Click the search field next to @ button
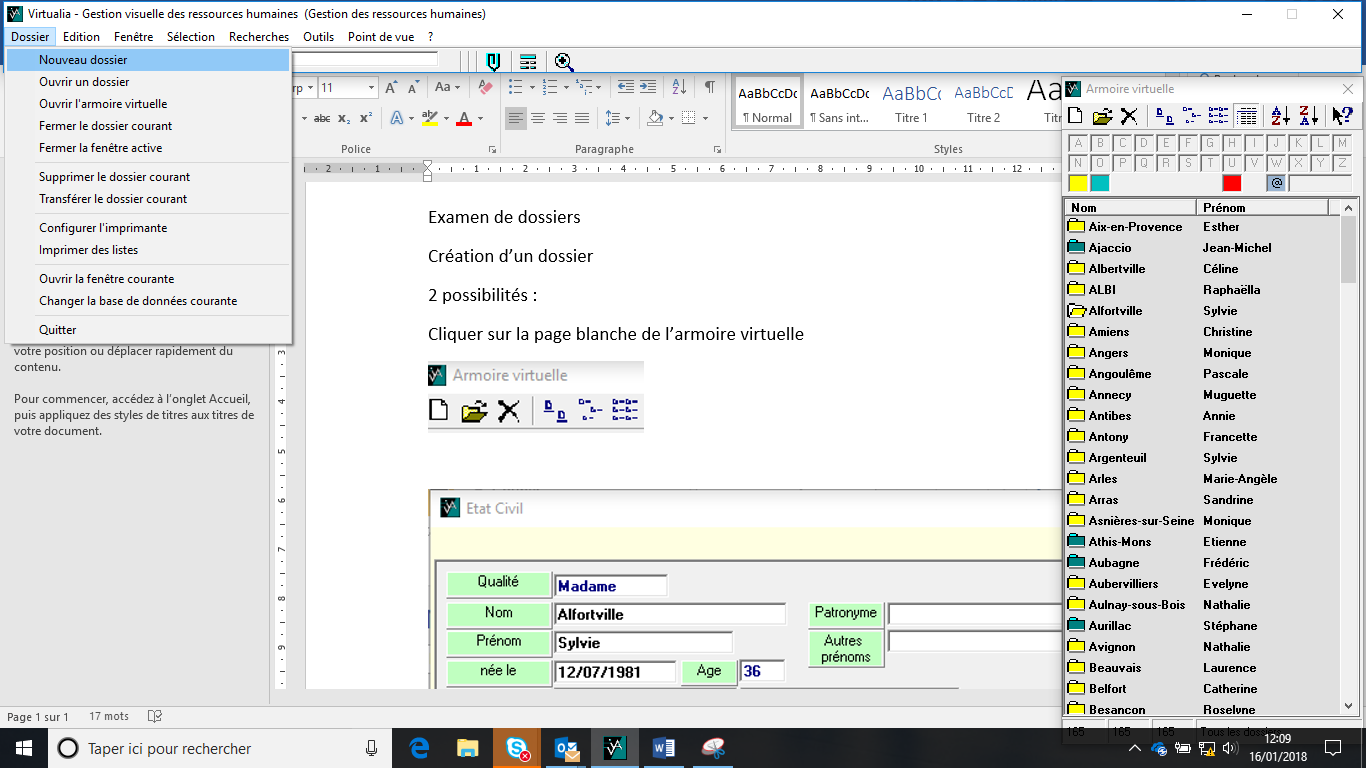The width and height of the screenshot is (1366, 768). [1320, 183]
